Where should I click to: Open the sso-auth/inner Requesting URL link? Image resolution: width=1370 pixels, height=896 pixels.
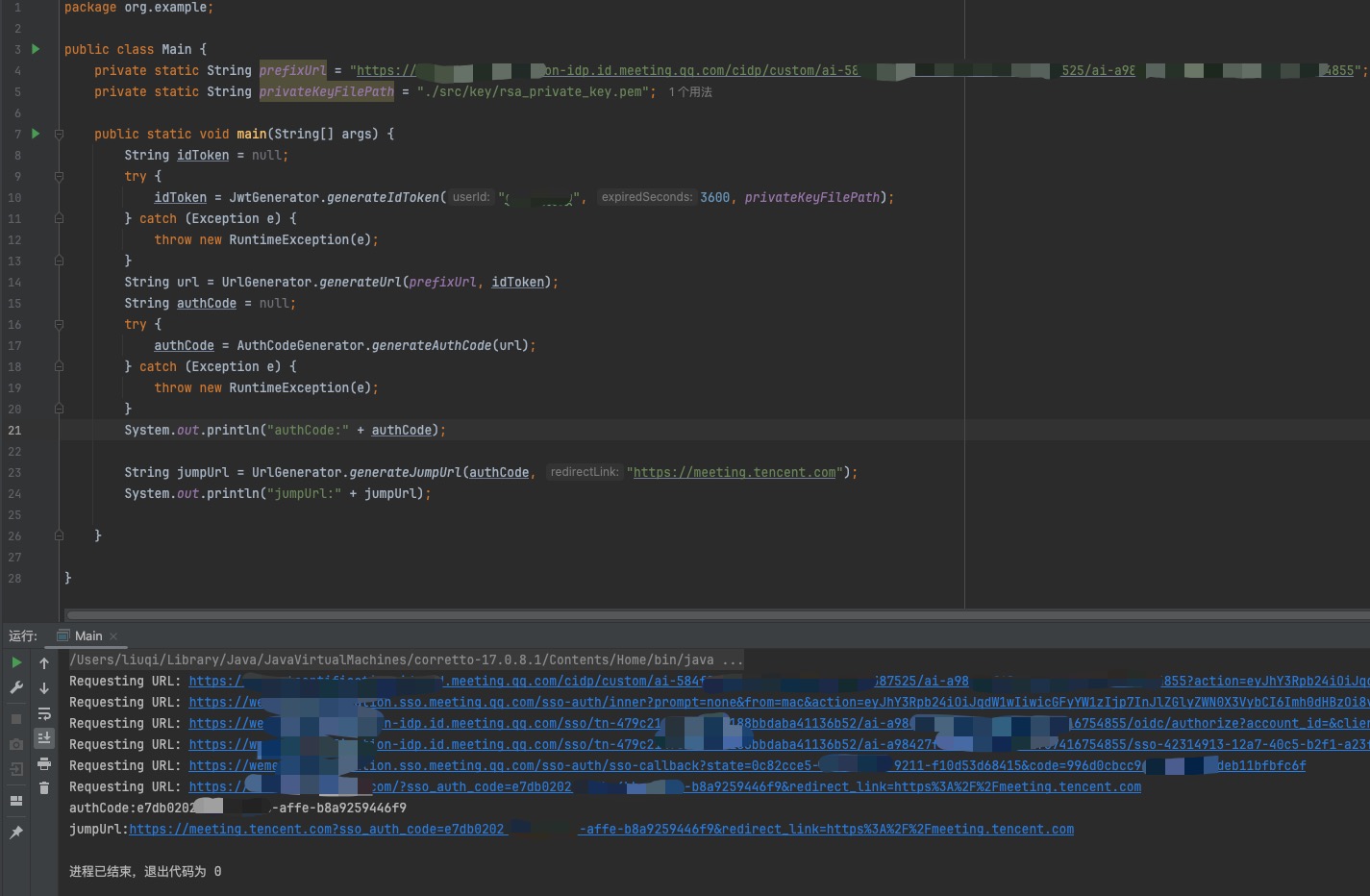[x=779, y=702]
